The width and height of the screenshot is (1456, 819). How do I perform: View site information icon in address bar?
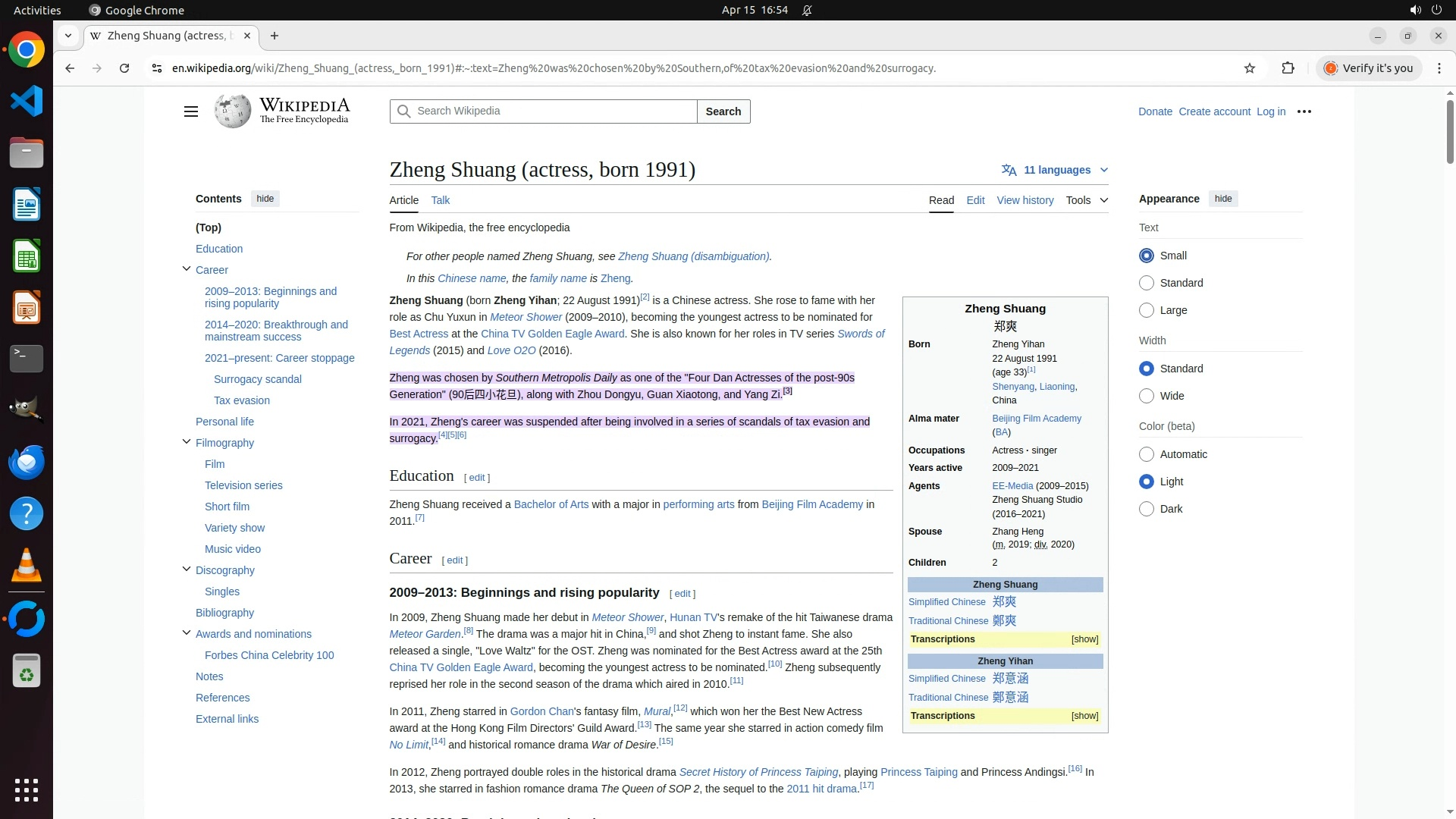point(156,68)
